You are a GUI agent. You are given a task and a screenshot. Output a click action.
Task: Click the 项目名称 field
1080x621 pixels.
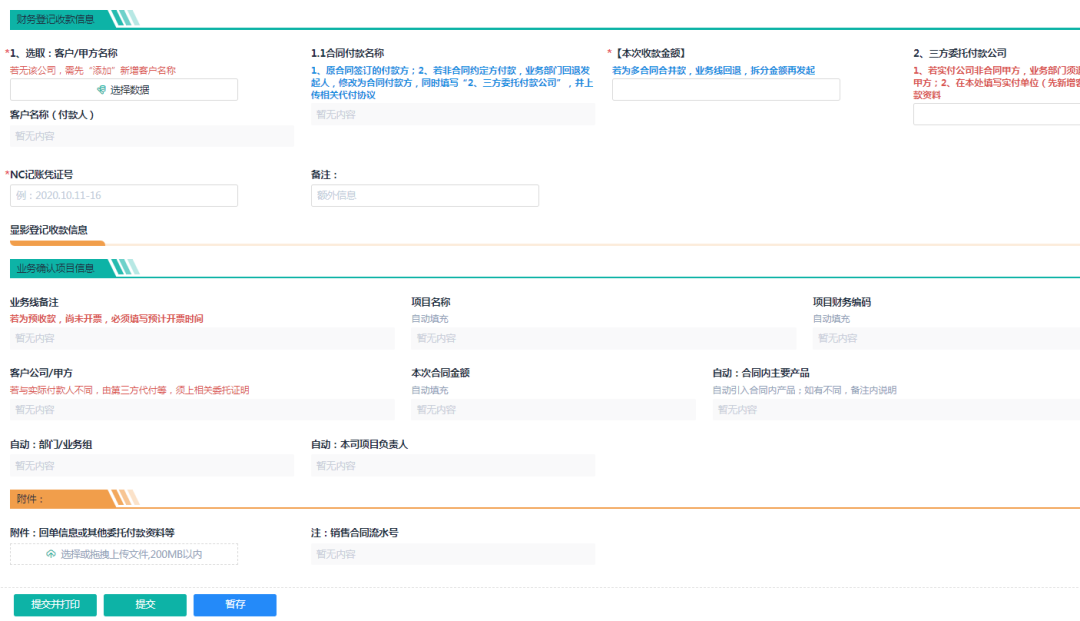pos(603,339)
